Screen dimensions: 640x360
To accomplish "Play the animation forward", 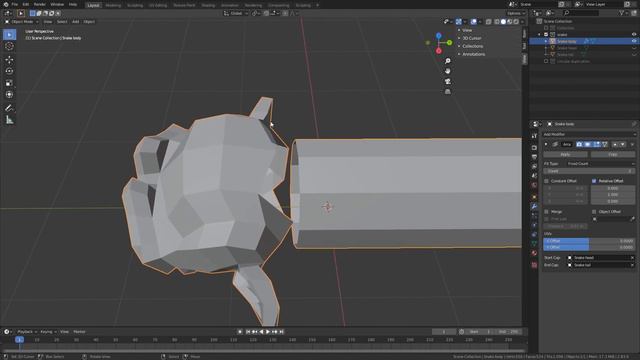I will (268, 332).
